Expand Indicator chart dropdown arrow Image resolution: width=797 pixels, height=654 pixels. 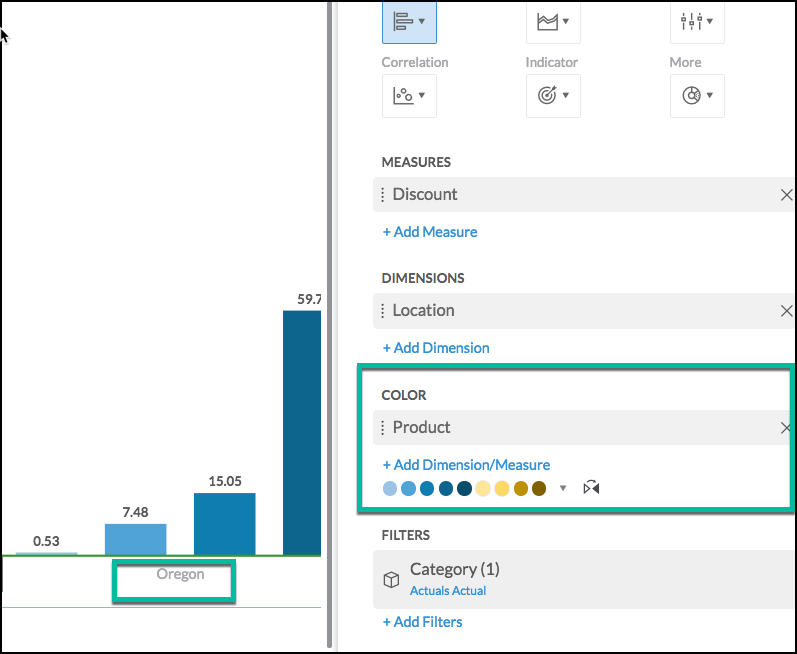click(x=566, y=95)
